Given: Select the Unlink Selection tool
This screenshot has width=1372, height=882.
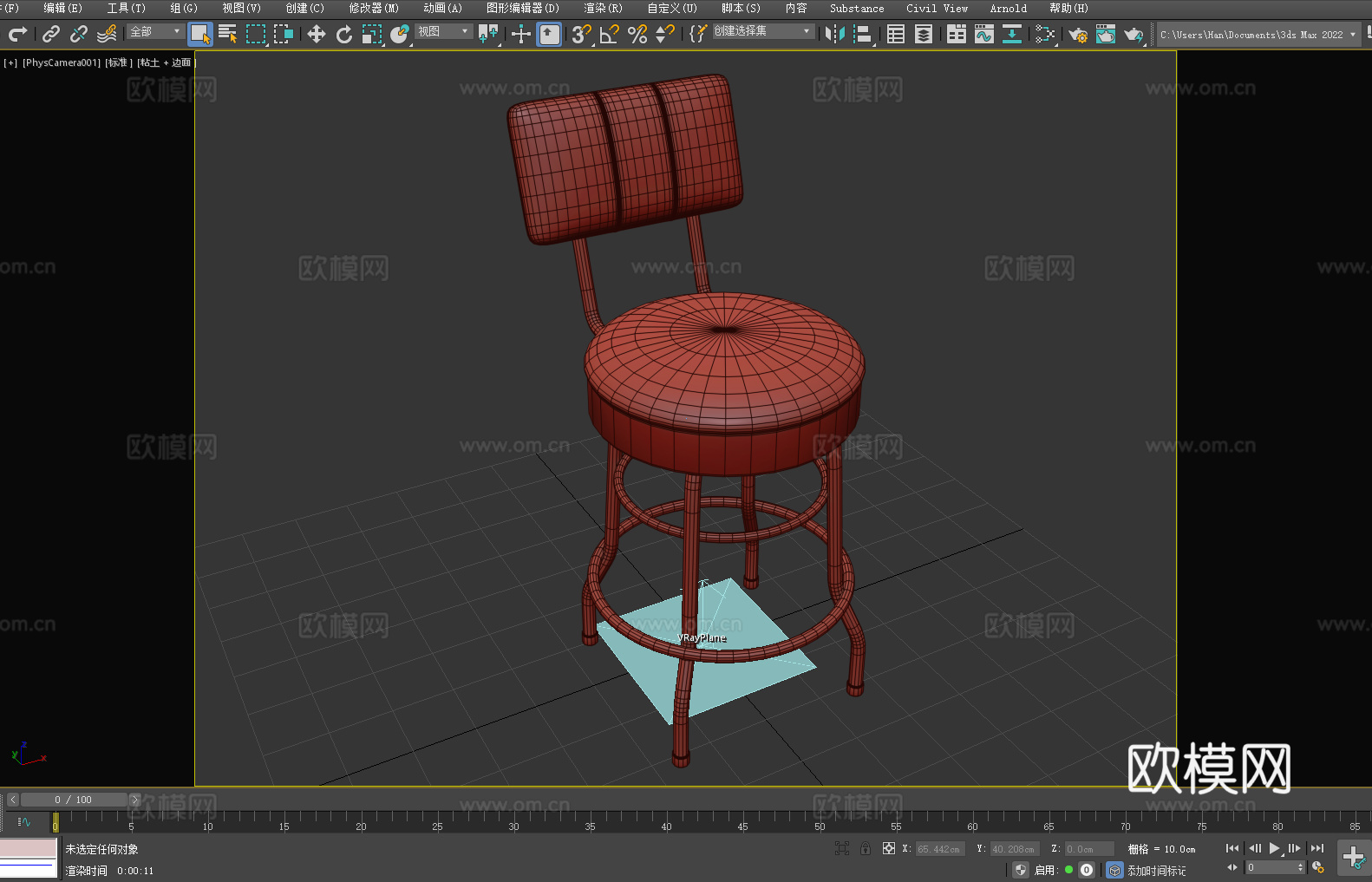Looking at the screenshot, I should coord(79,34).
